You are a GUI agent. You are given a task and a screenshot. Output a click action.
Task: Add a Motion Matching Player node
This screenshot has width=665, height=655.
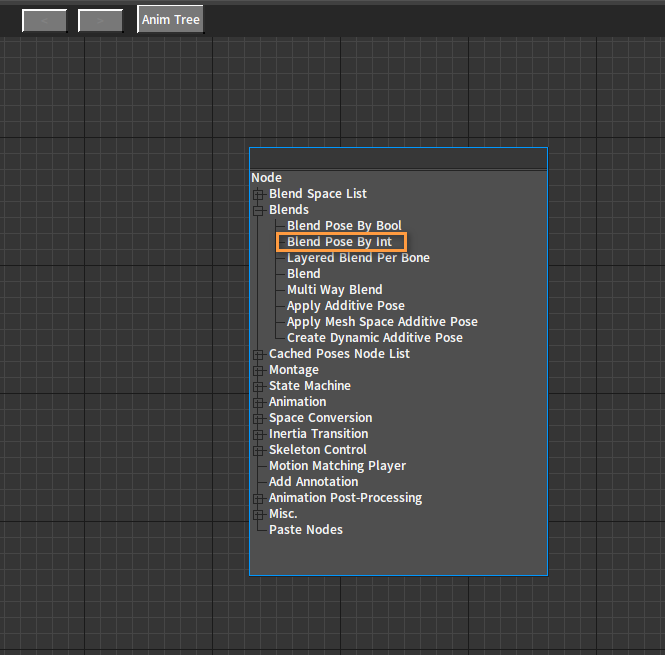(x=337, y=466)
